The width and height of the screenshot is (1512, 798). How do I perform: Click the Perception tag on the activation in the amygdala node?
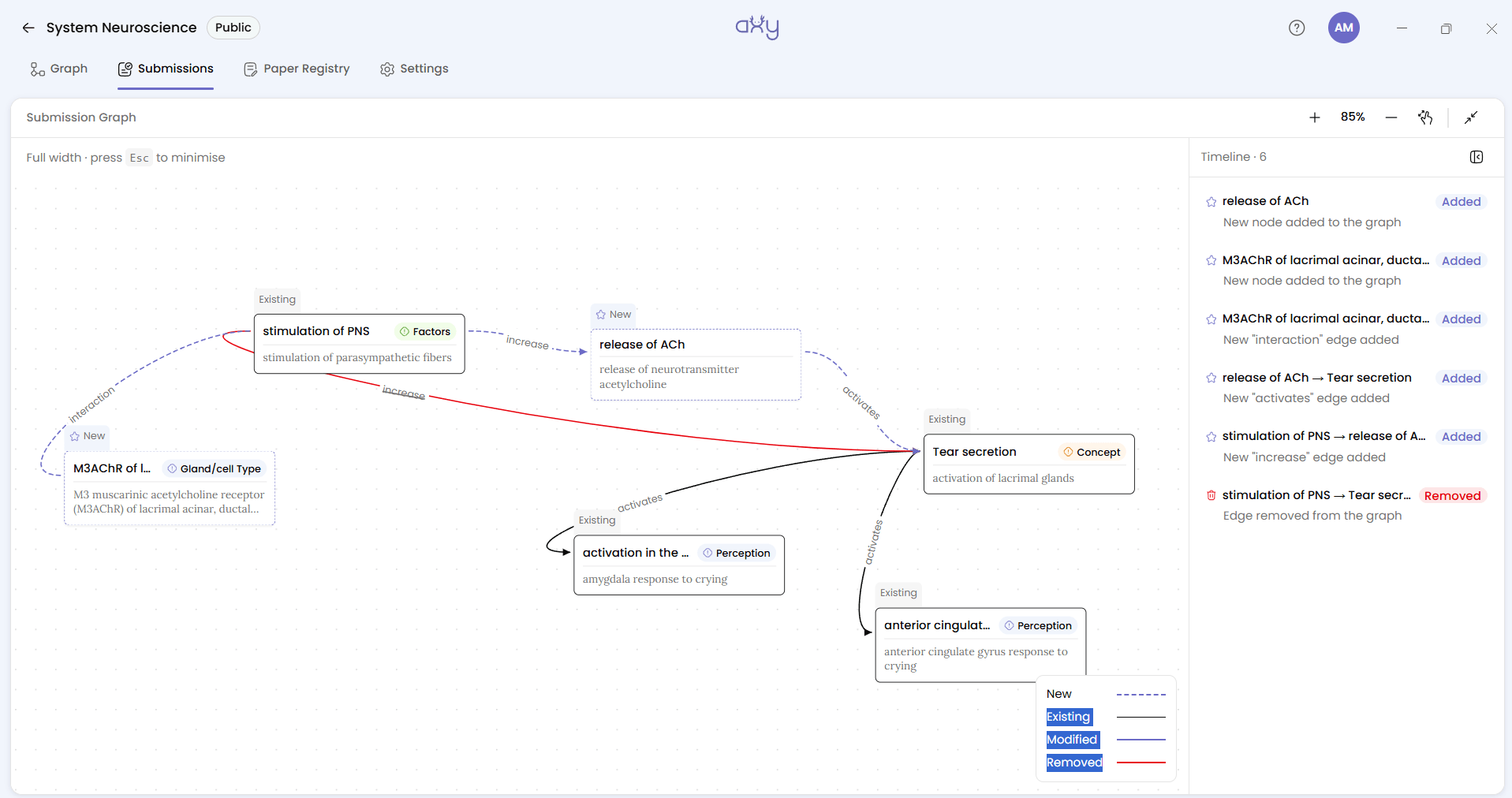coord(737,554)
